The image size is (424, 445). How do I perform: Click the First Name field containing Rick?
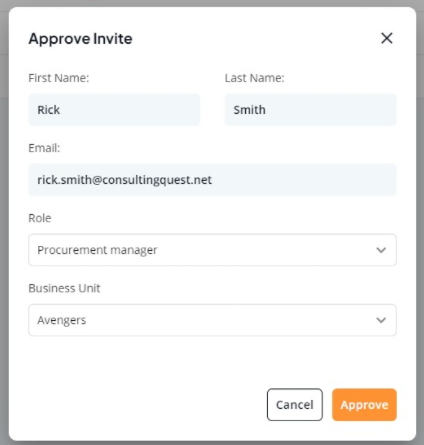pyautogui.click(x=114, y=110)
